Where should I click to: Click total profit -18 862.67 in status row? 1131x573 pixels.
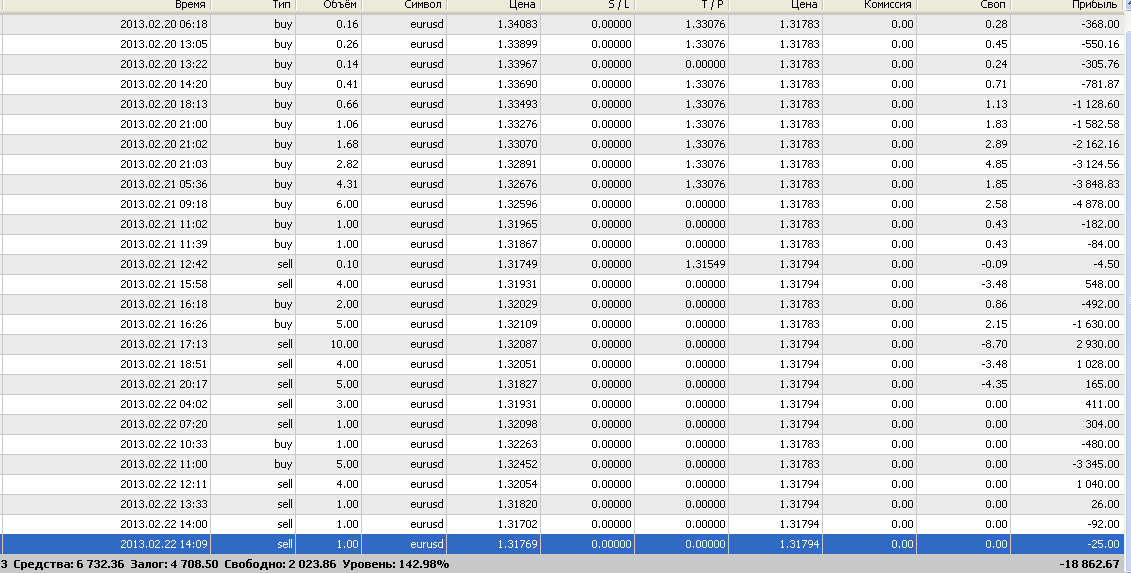pyautogui.click(x=1089, y=564)
